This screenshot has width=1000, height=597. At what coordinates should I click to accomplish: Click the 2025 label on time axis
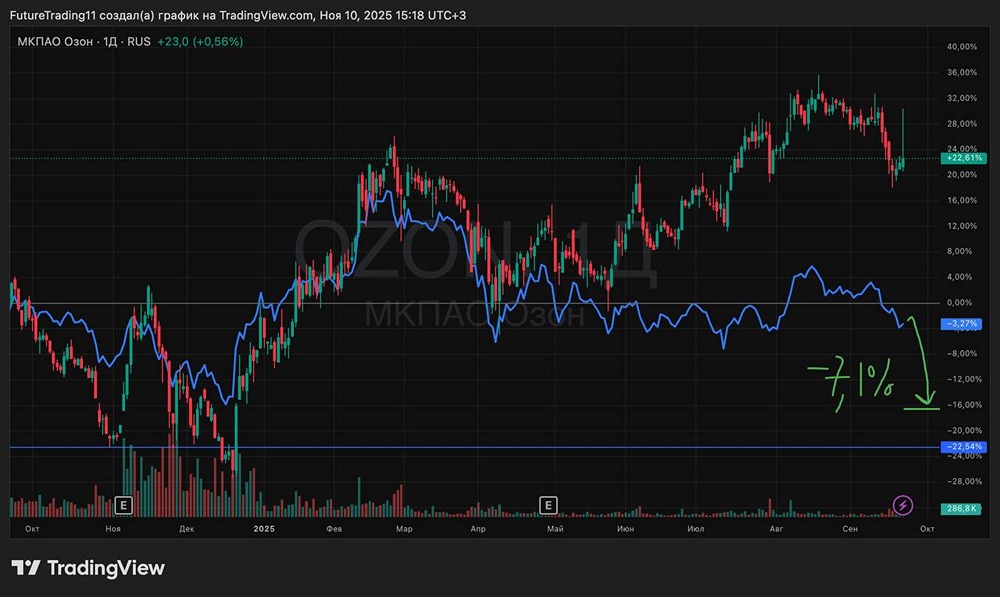264,527
